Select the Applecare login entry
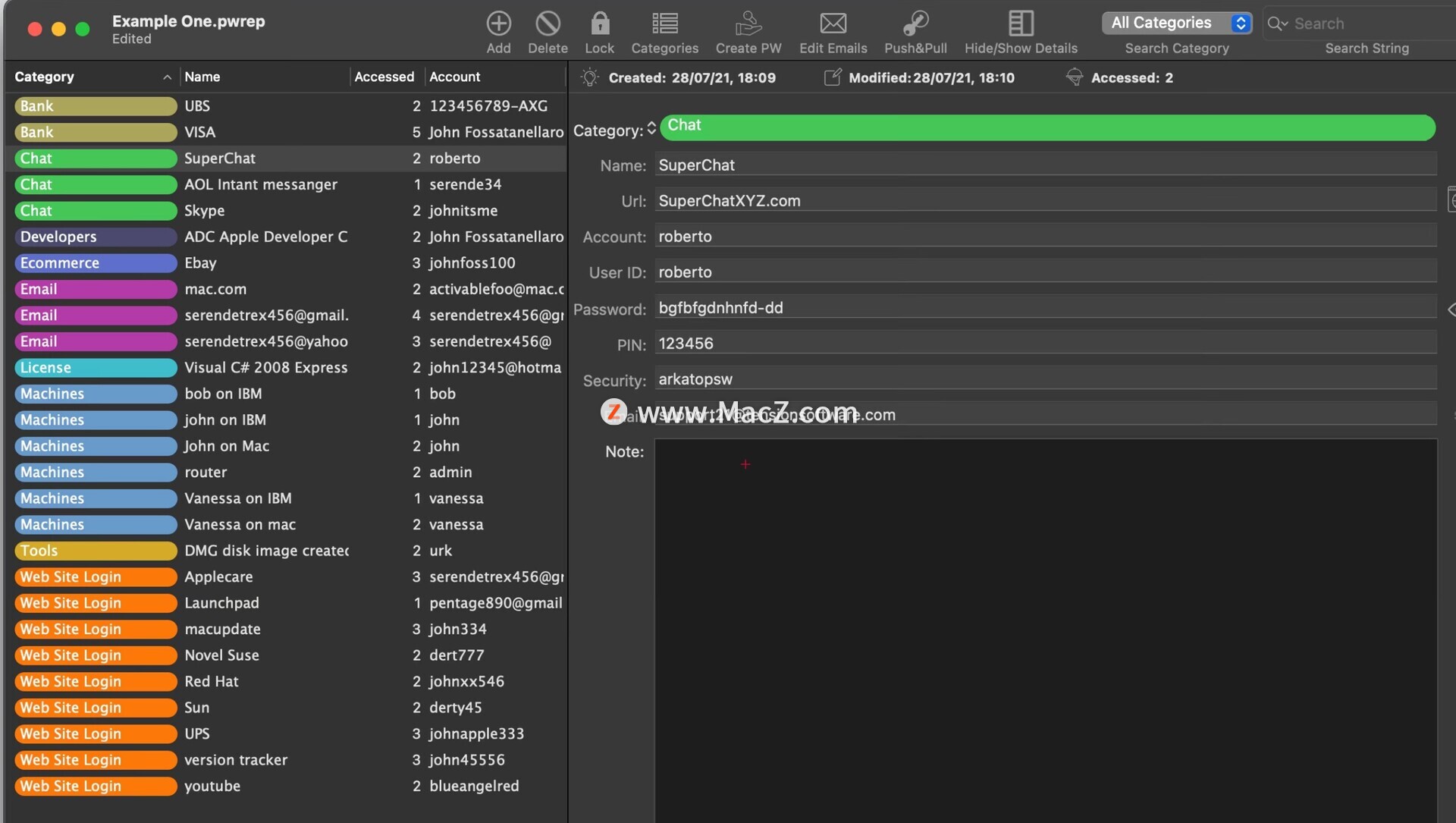This screenshot has height=823, width=1456. point(286,577)
